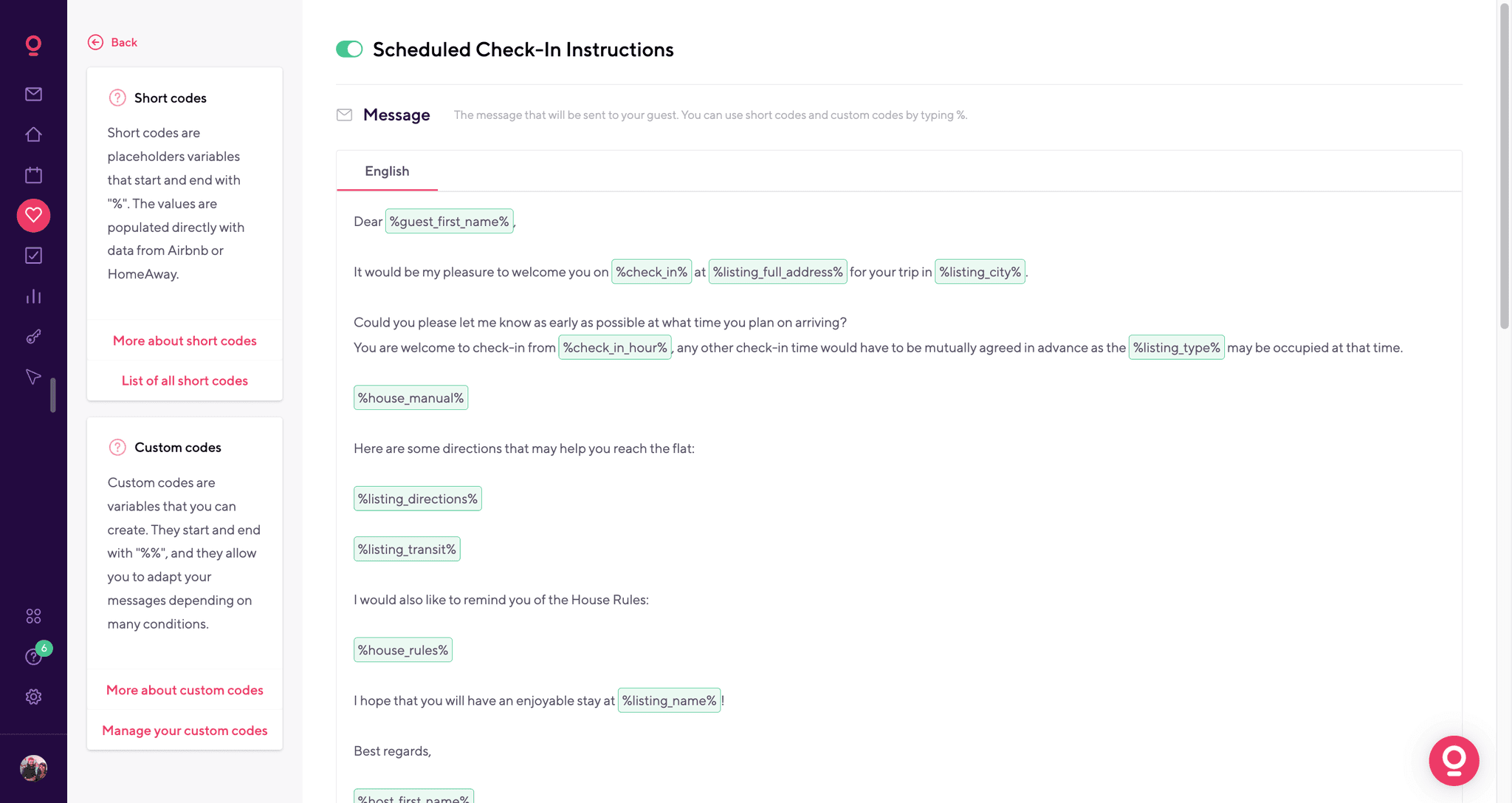Open the tasks checkbox icon in sidebar
The width and height of the screenshot is (1512, 803).
pyautogui.click(x=33, y=256)
